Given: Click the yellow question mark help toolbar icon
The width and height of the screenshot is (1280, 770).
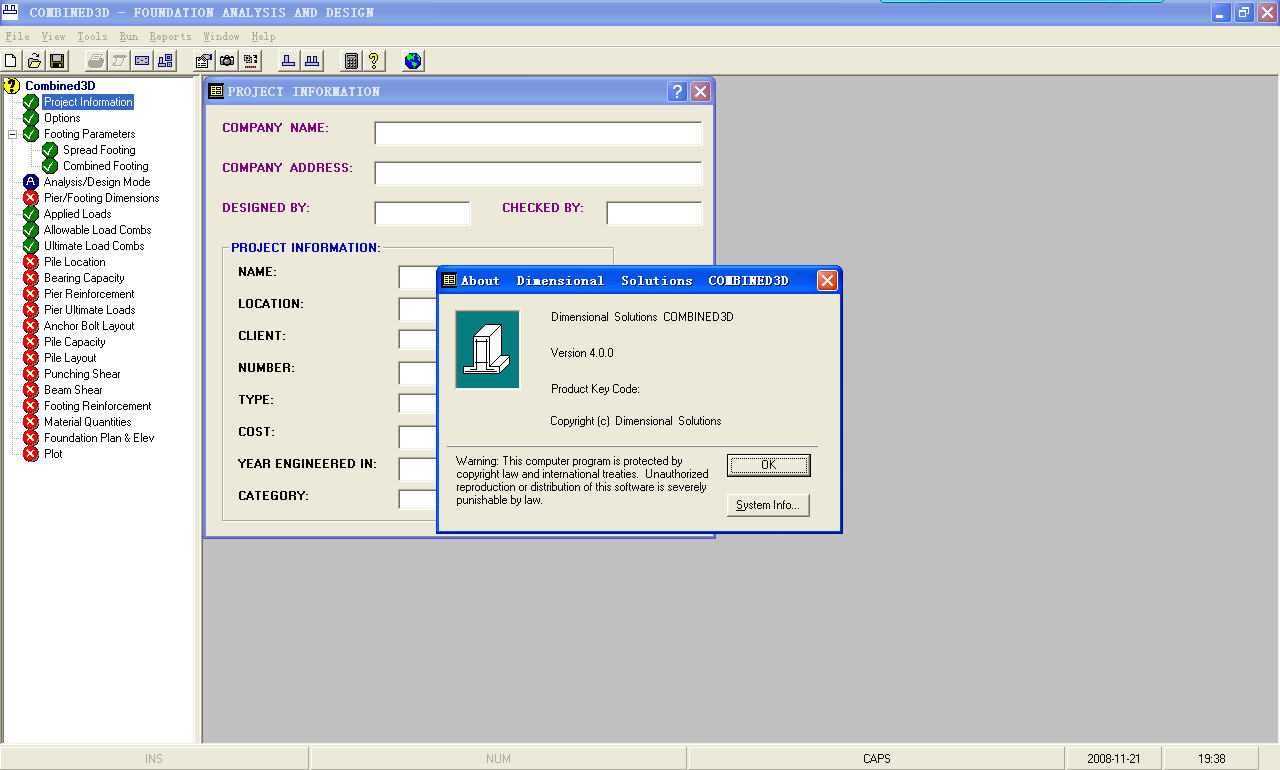Looking at the screenshot, I should (374, 61).
